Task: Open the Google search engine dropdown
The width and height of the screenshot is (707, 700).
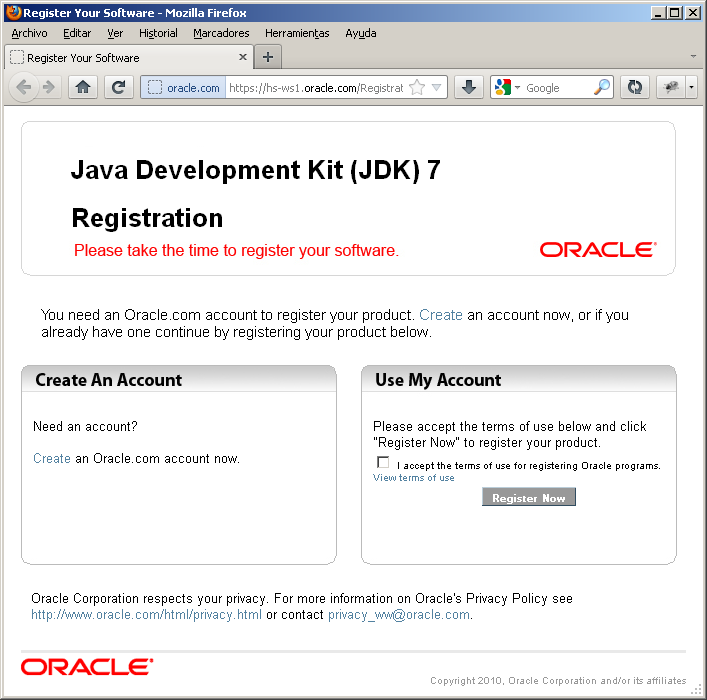Action: pos(507,88)
